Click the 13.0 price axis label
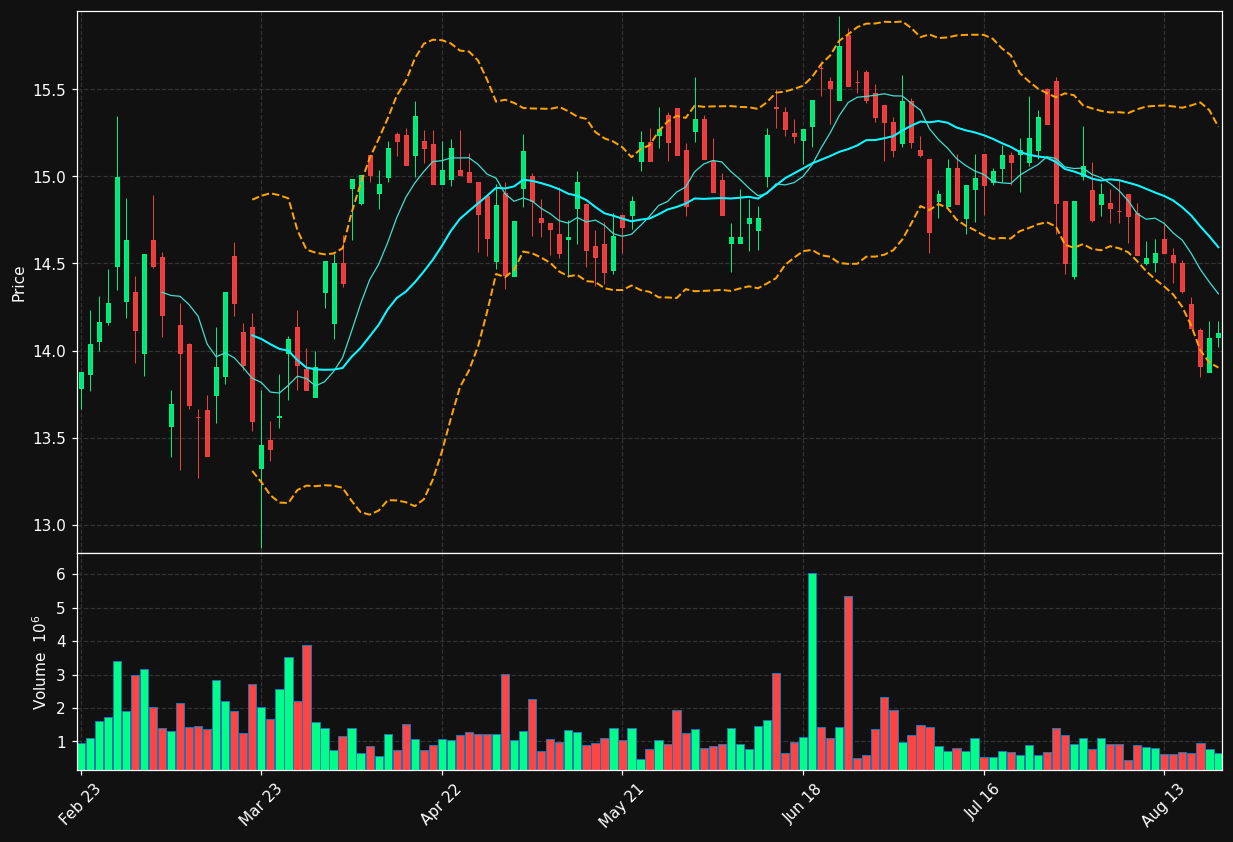Viewport: 1233px width, 842px height. (x=49, y=526)
